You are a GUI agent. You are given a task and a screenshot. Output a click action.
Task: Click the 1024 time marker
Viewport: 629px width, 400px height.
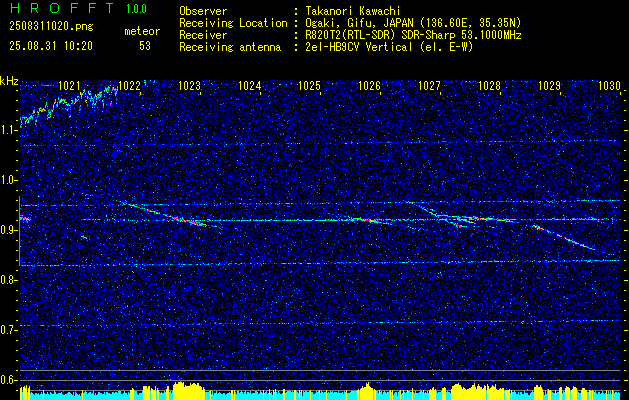click(250, 85)
